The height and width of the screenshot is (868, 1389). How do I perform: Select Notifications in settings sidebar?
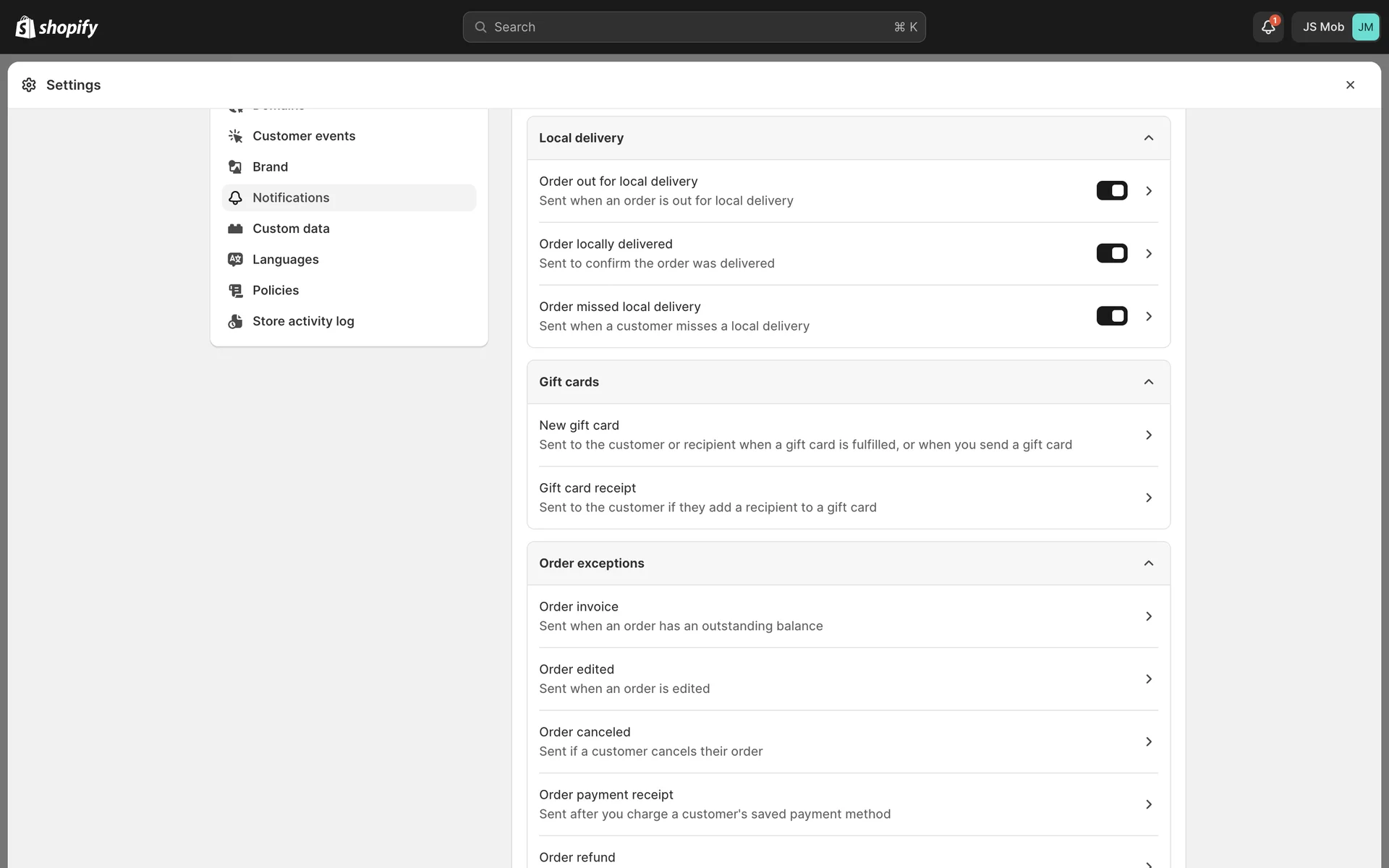(291, 197)
